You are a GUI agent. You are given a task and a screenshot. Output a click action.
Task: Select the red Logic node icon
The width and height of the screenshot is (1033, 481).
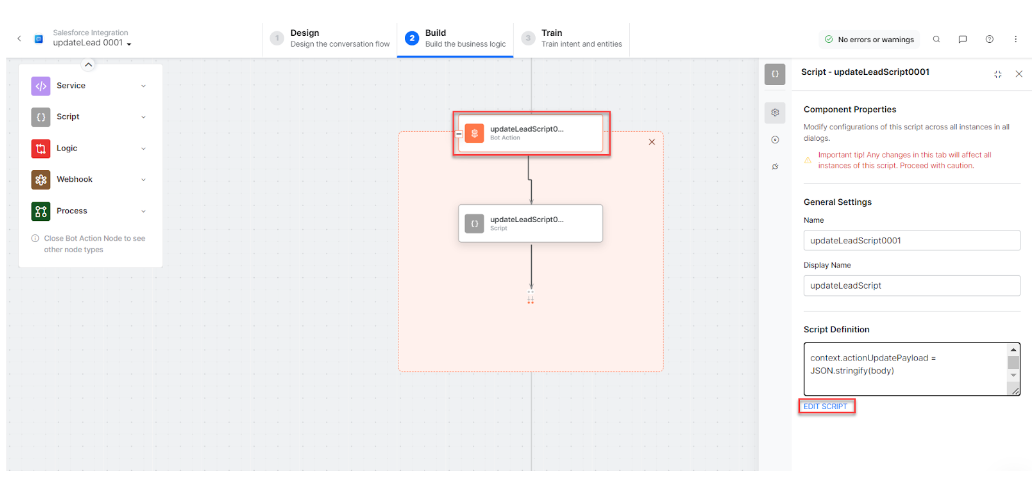pos(41,149)
